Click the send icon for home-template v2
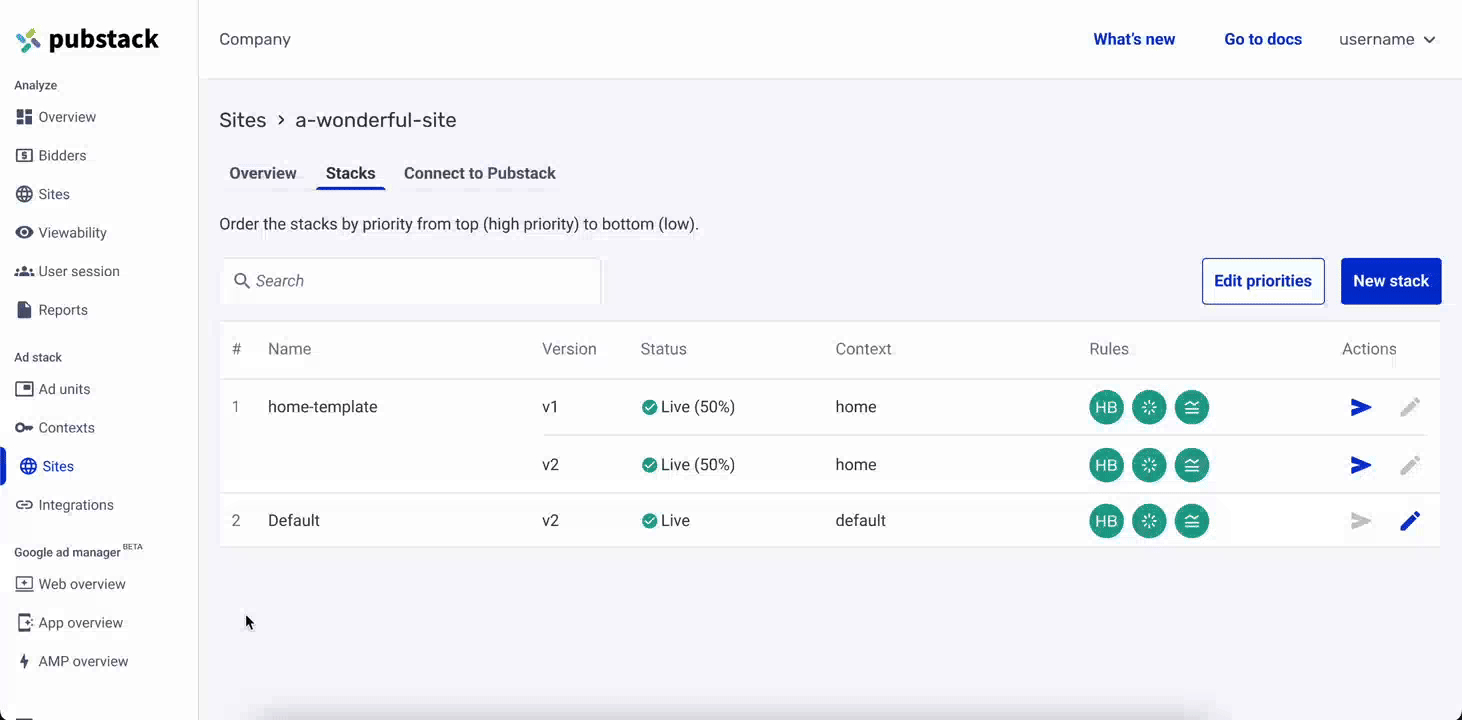The height and width of the screenshot is (720, 1462). point(1360,465)
